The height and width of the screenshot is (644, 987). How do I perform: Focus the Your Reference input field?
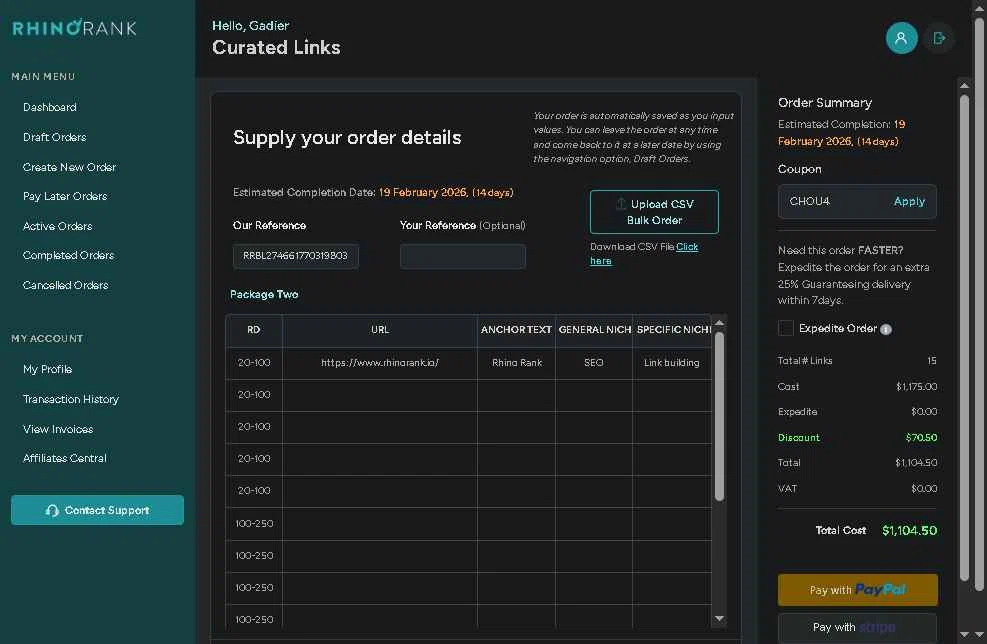[x=463, y=256]
